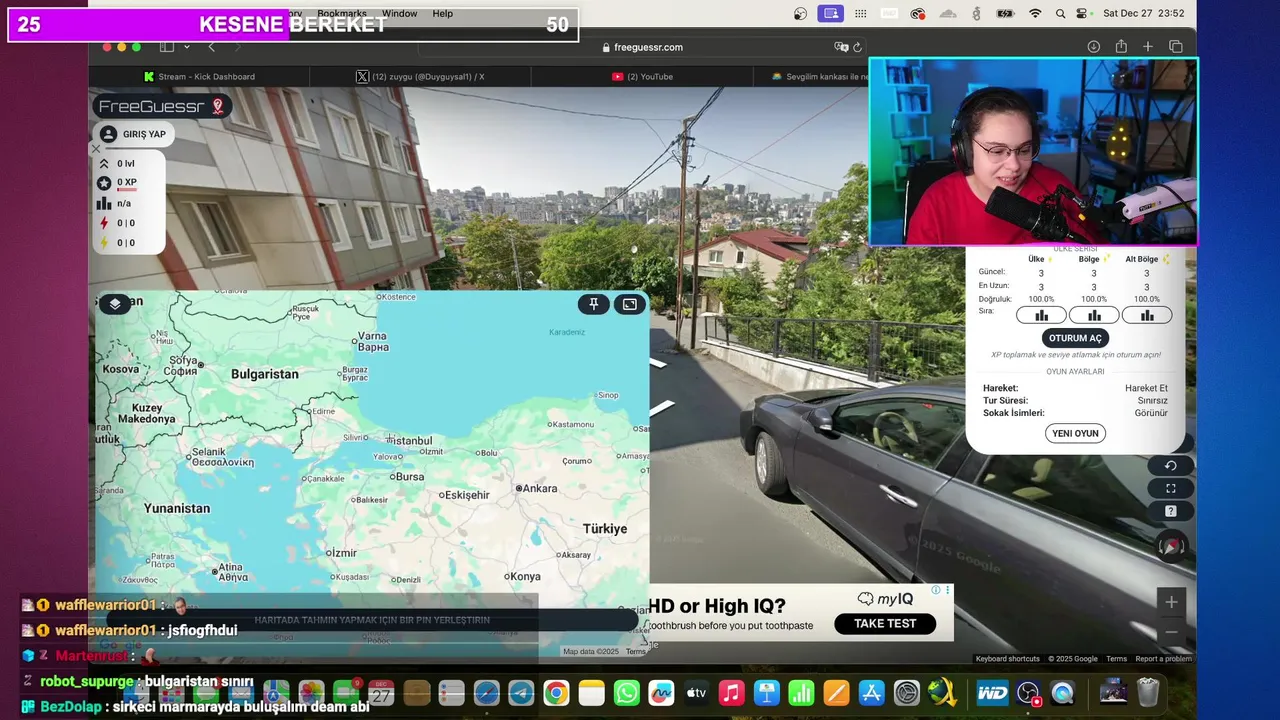The width and height of the screenshot is (1280, 720).
Task: Open the Bookmarks menu
Action: (x=341, y=13)
